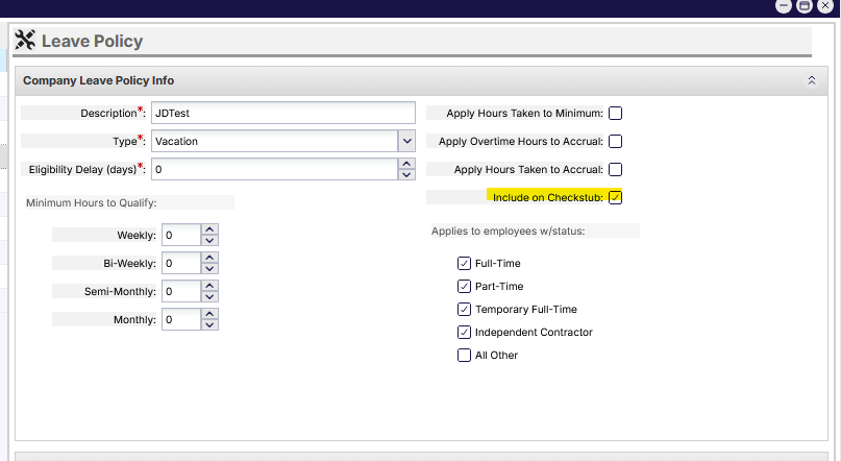Uncheck the Temporary Full-Time checkbox
This screenshot has width=841, height=461.
464,309
